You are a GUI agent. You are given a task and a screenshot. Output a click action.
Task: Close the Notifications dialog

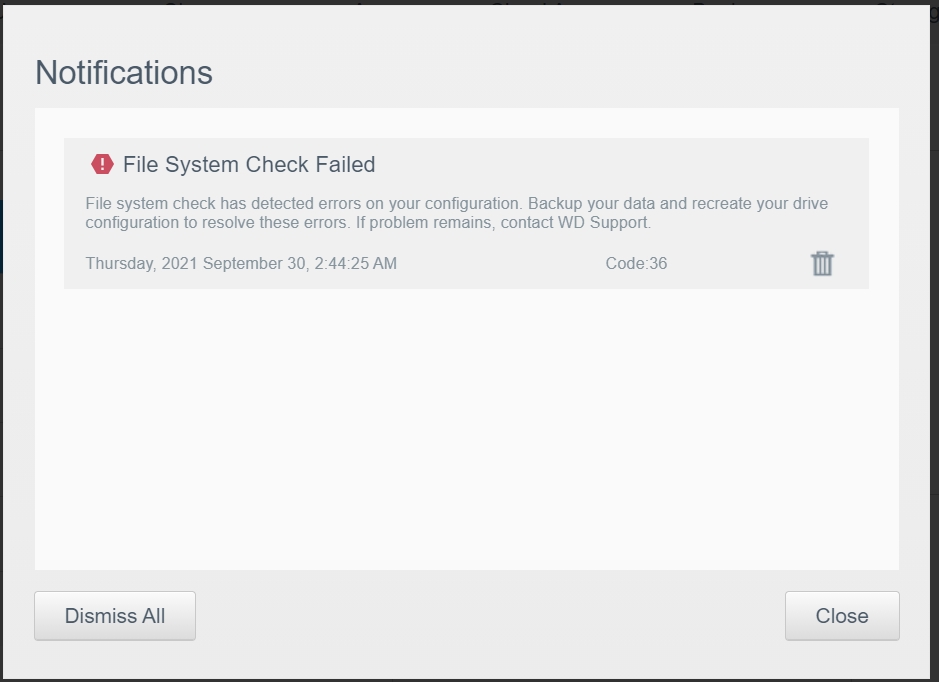click(x=842, y=616)
